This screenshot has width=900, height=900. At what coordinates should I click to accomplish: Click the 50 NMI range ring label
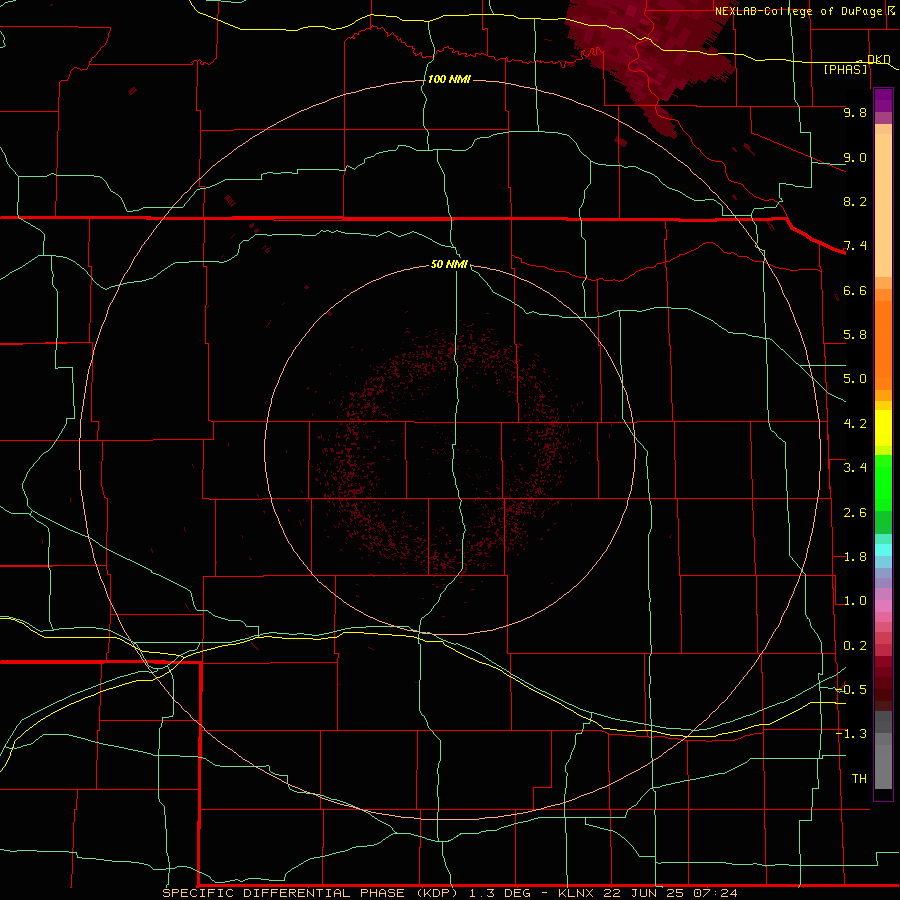coord(449,264)
